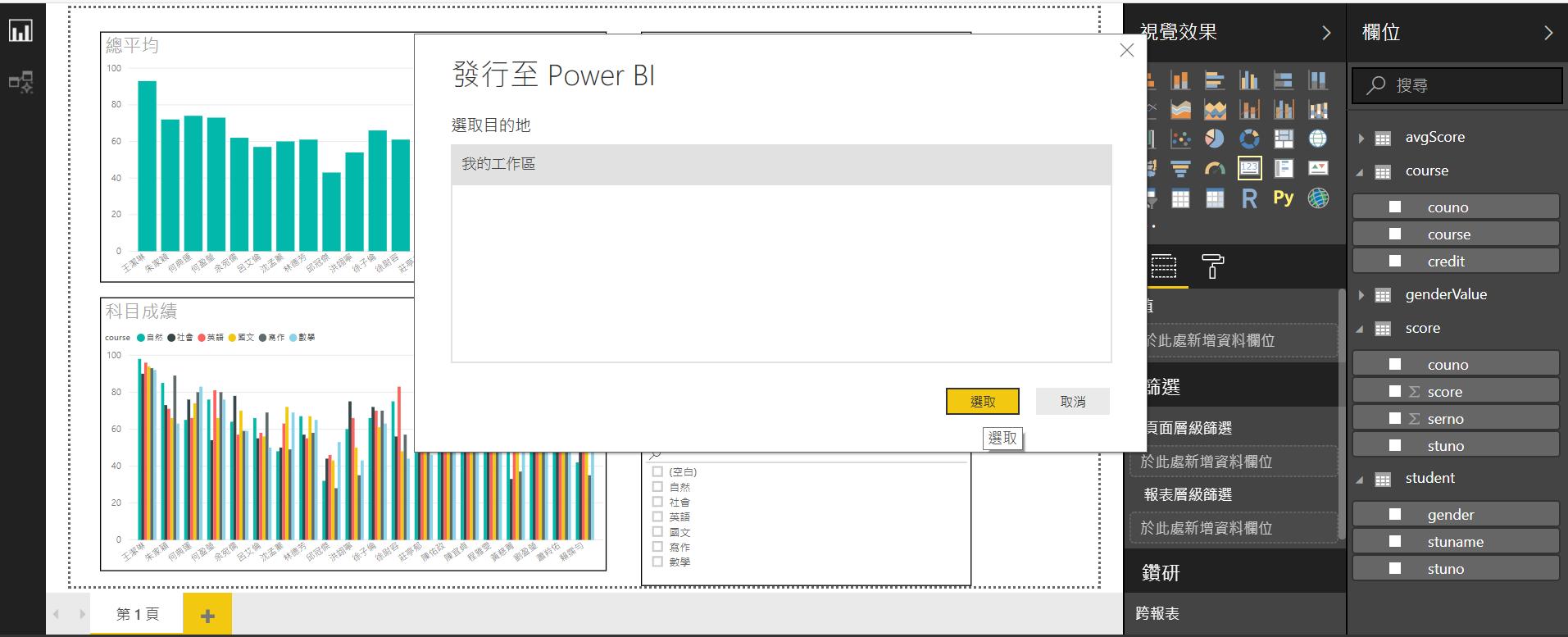The height and width of the screenshot is (637, 1568).
Task: Expand the genderValue table
Action: point(1361,295)
